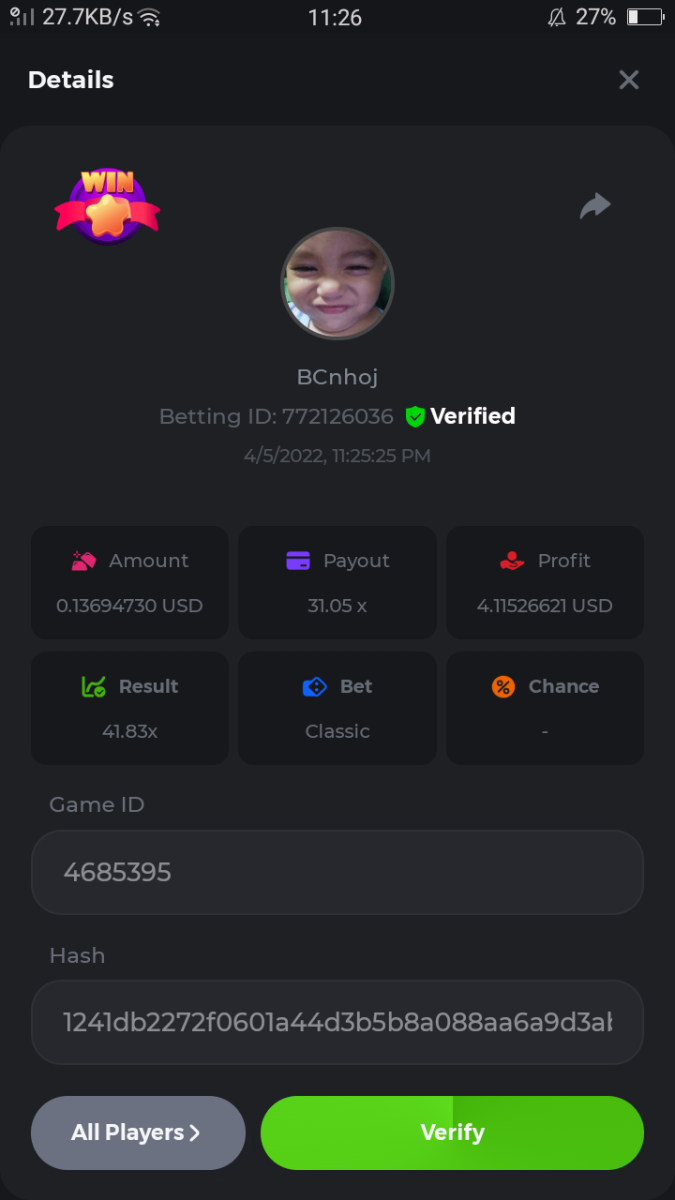Tap the green Result chart icon

(93, 687)
